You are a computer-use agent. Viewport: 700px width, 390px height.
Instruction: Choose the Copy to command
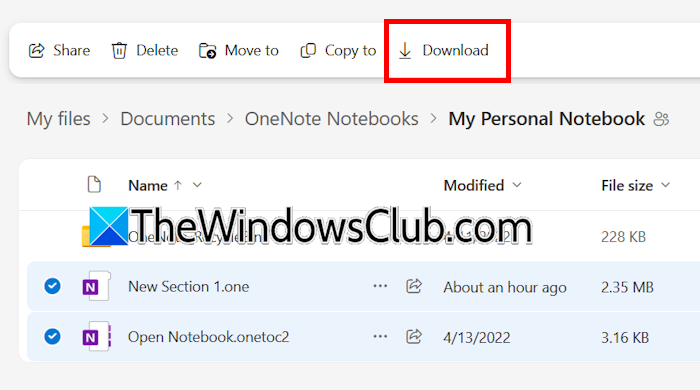point(338,50)
